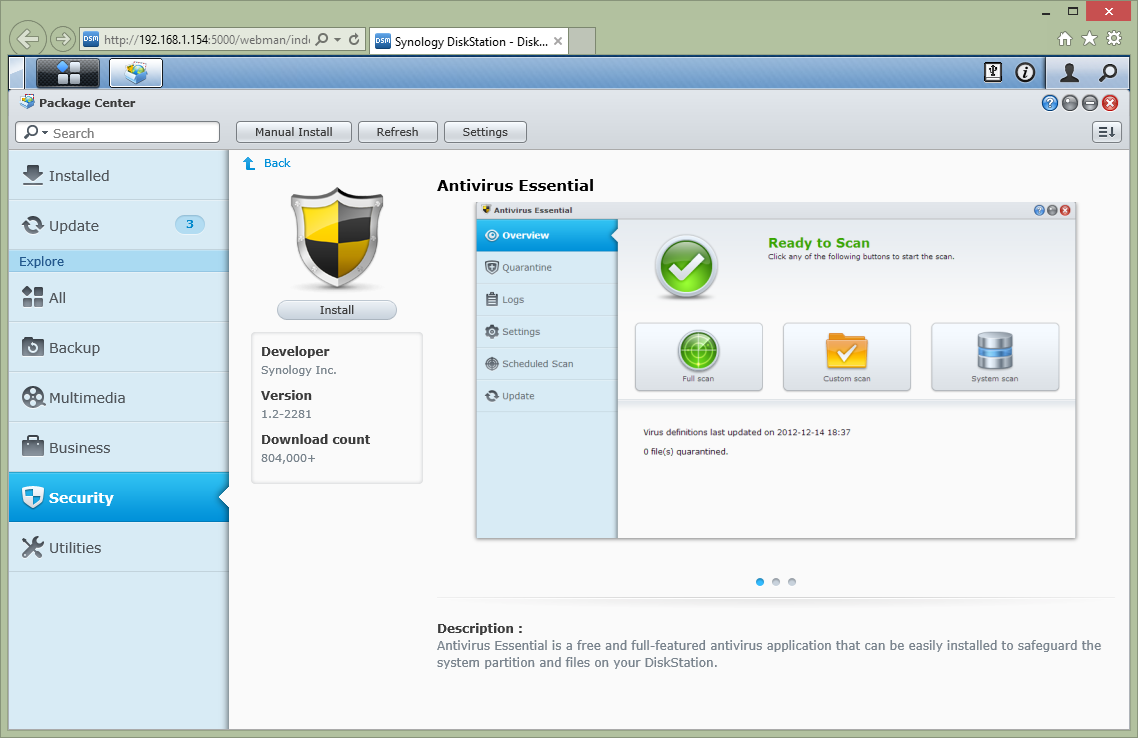Viewport: 1138px width, 738px height.
Task: Open the DSM main menu icon
Action: click(x=68, y=73)
